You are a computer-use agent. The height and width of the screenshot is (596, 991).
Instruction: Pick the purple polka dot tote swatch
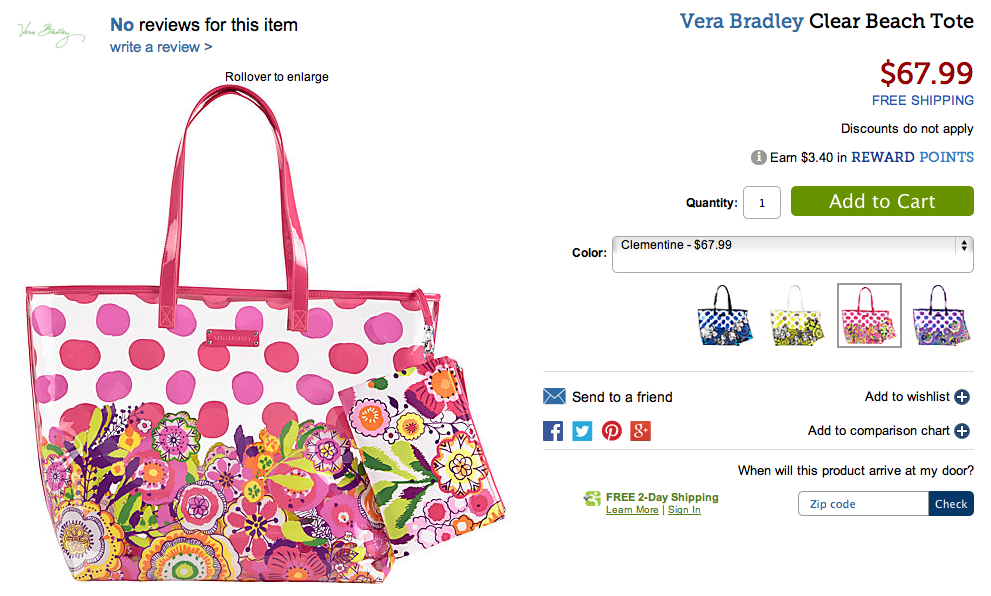pos(941,317)
